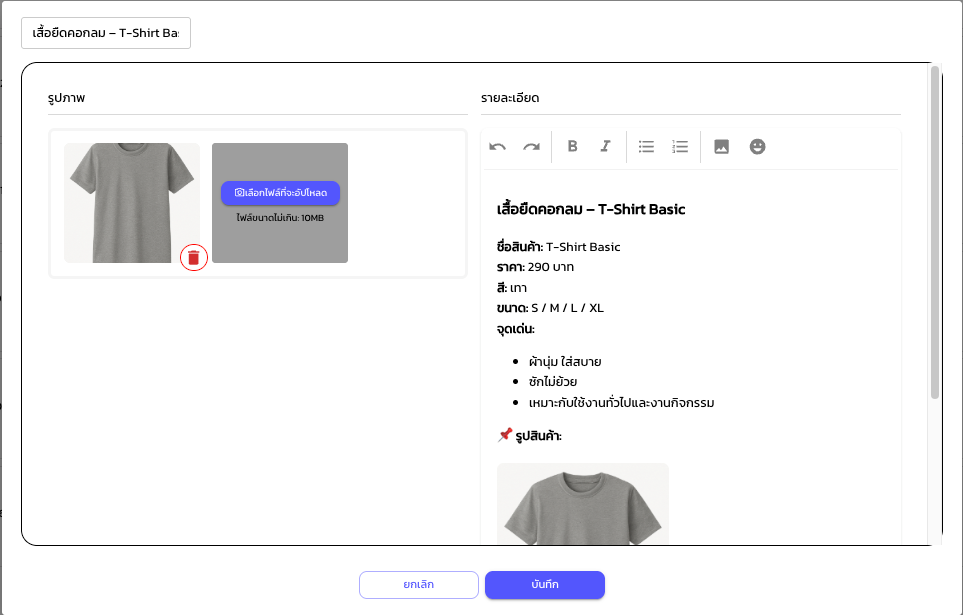Toggle italic formatting
The image size is (963, 615).
(x=605, y=147)
